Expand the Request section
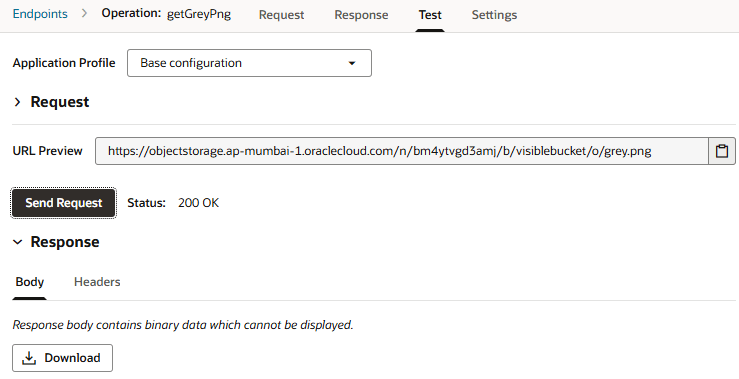This screenshot has height=379, width=739. click(x=18, y=102)
